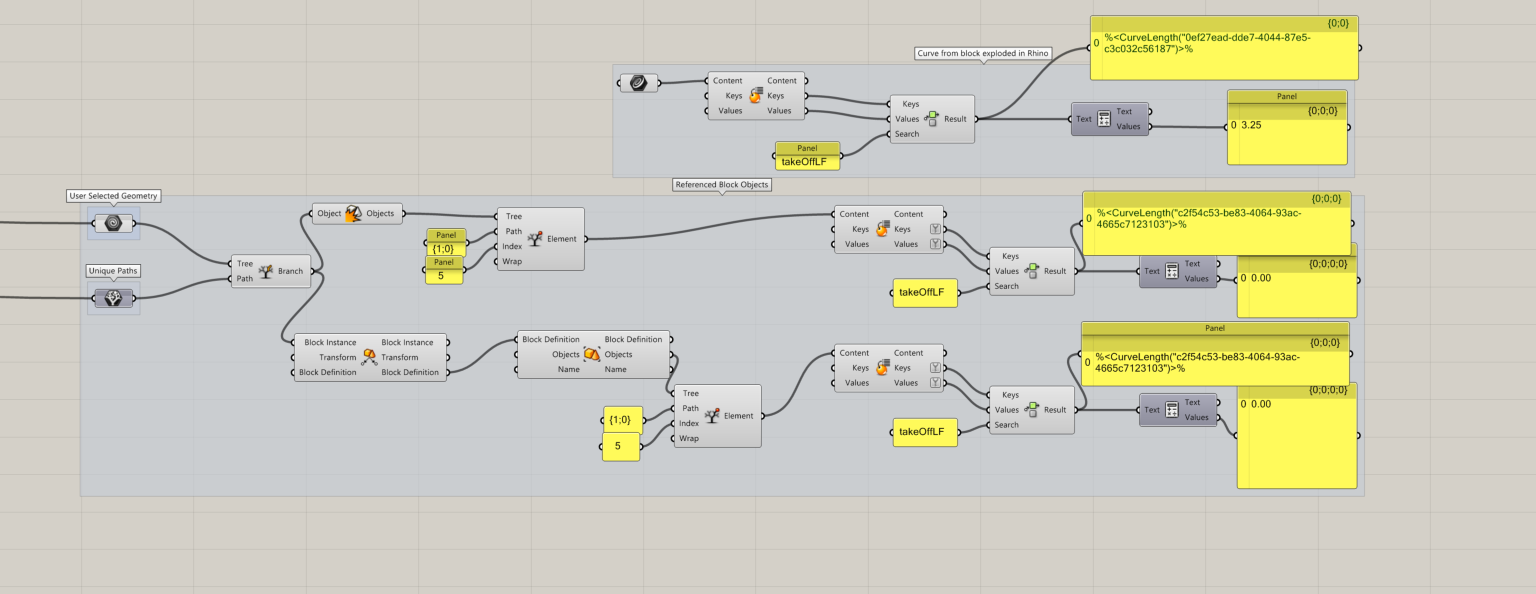The height and width of the screenshot is (594, 1536).
Task: Click the calculator icon on the Text component feeding 3.25
Action: [1104, 119]
